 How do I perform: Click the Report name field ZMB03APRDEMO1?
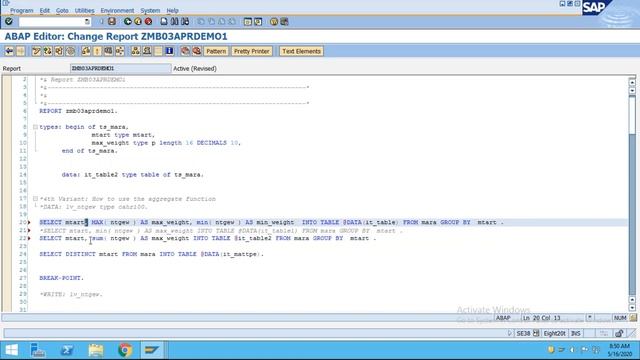[120, 68]
